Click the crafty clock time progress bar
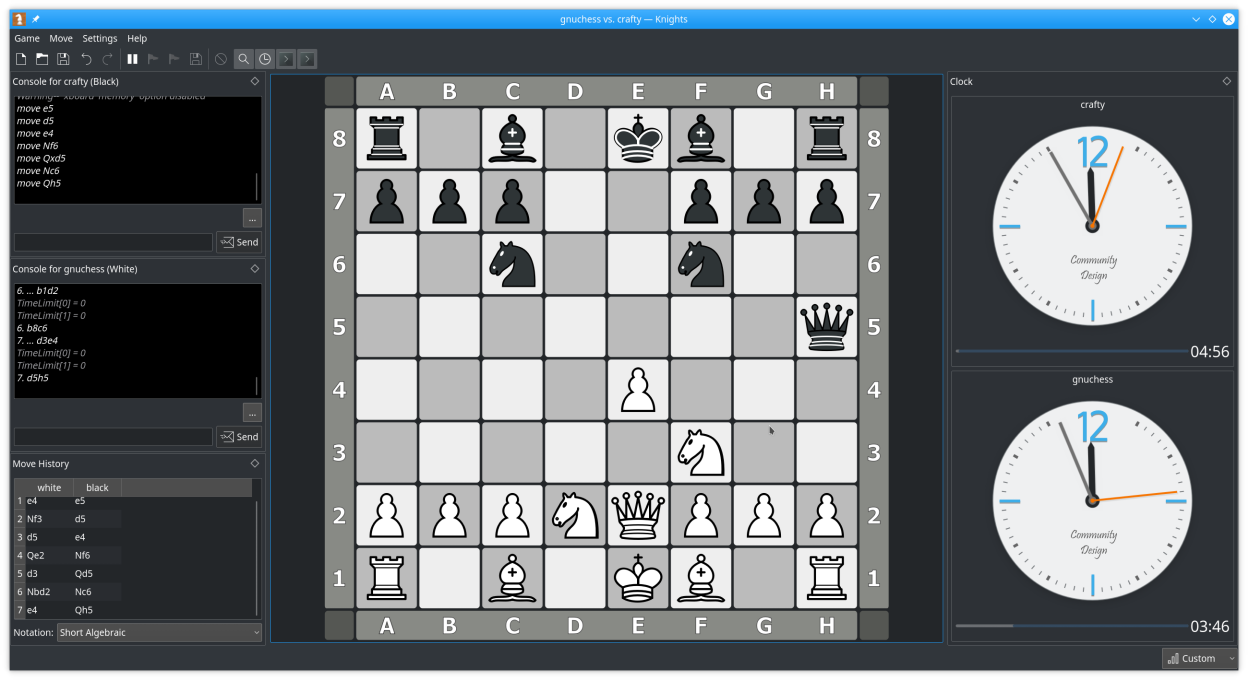Screen dimensions: 1248x680 coord(1068,351)
